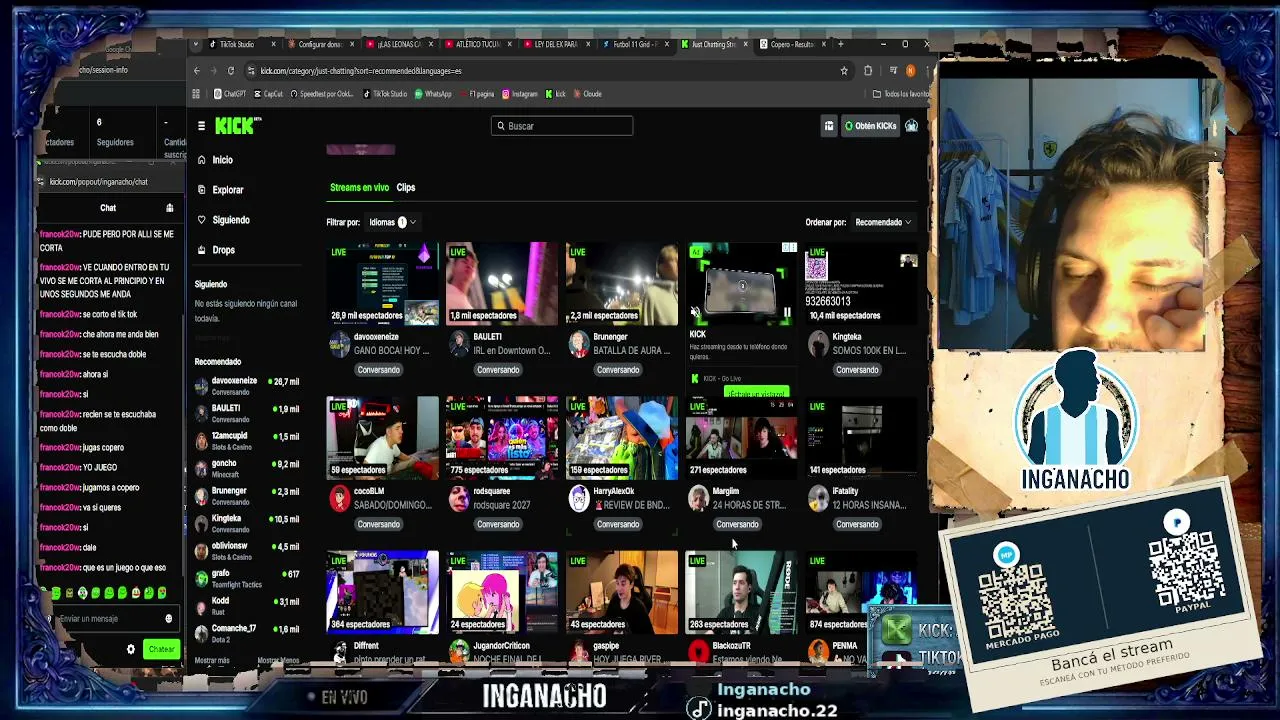Open the Margiim stream thumbnail
The width and height of the screenshot is (1280, 720).
(x=742, y=438)
